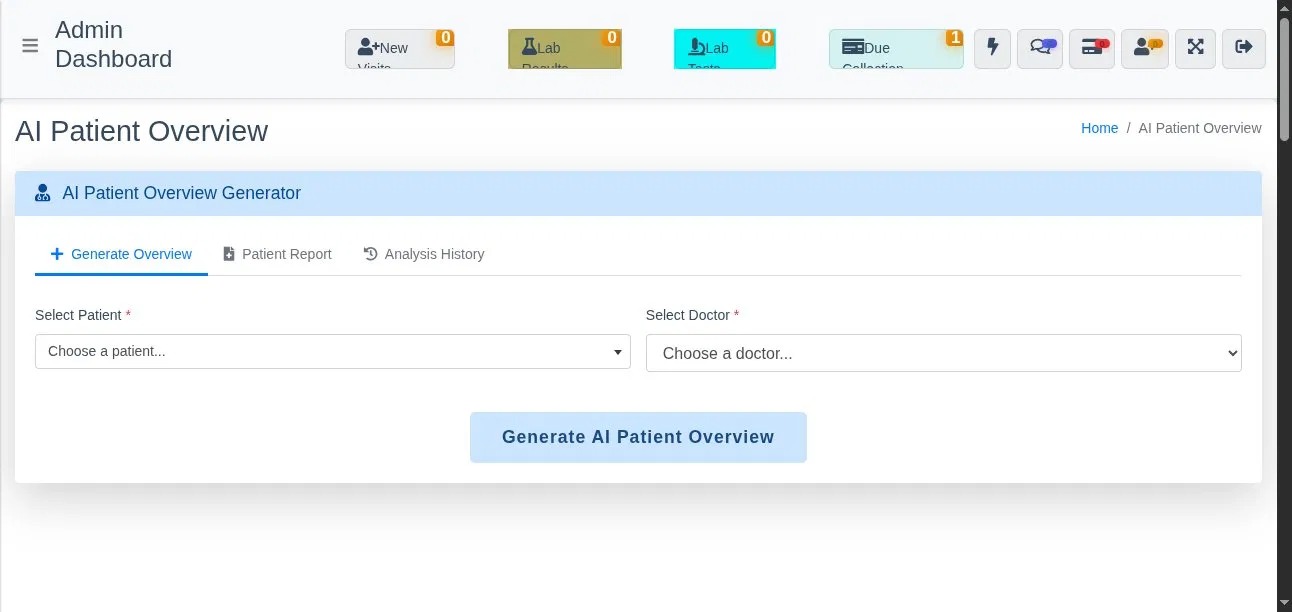Switch to the Analysis History tab
This screenshot has width=1292, height=612.
[424, 254]
